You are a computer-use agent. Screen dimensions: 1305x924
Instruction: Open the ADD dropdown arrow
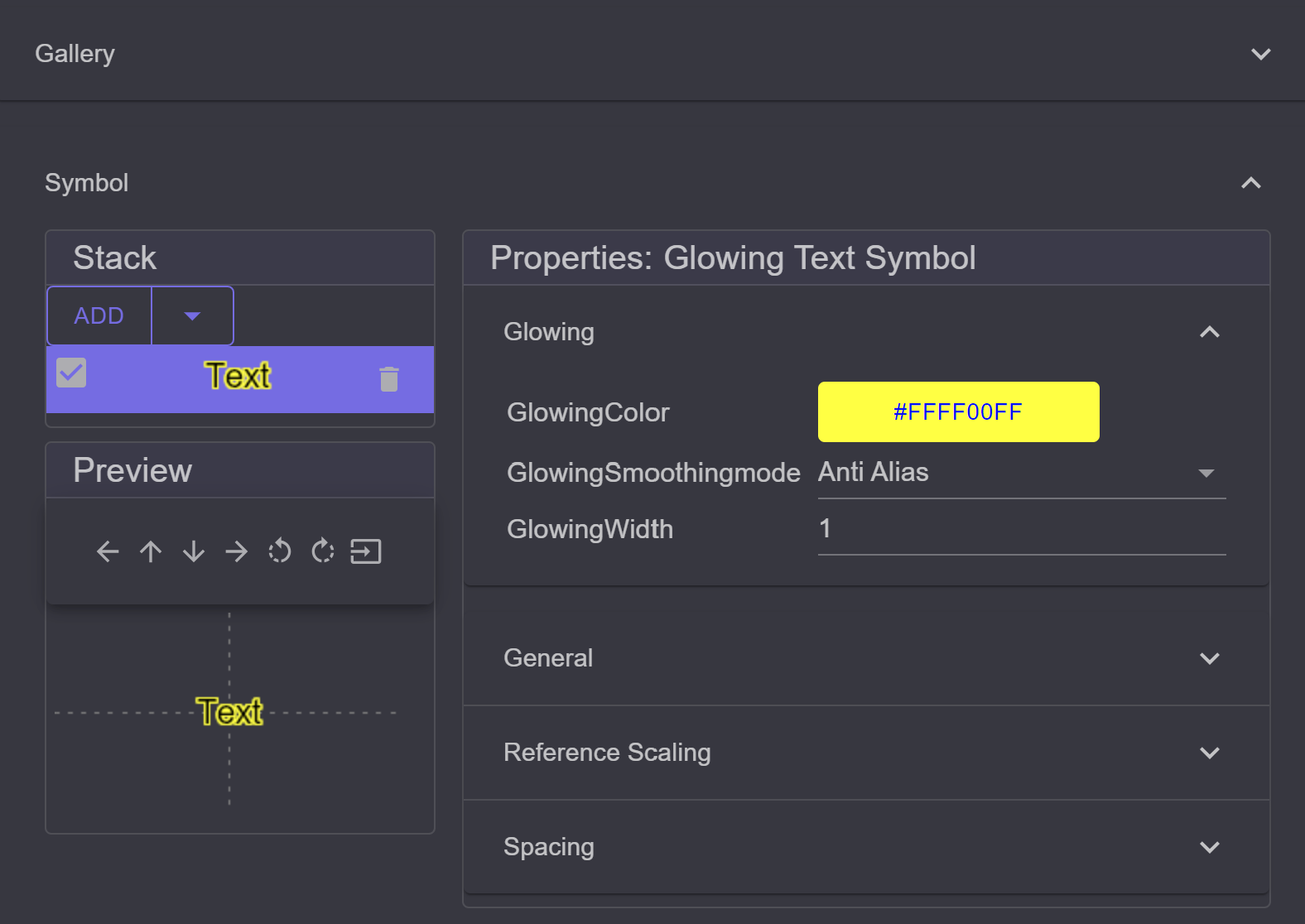(x=192, y=315)
